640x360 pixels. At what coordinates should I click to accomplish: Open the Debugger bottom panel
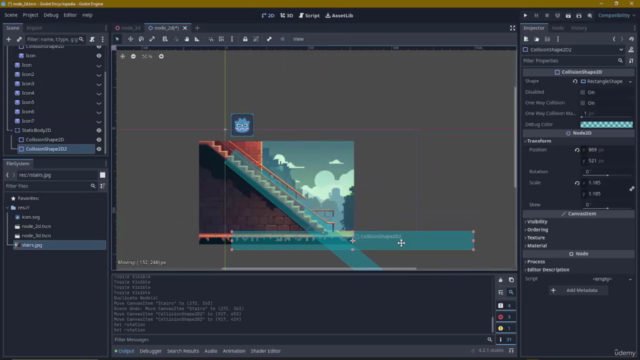click(151, 351)
